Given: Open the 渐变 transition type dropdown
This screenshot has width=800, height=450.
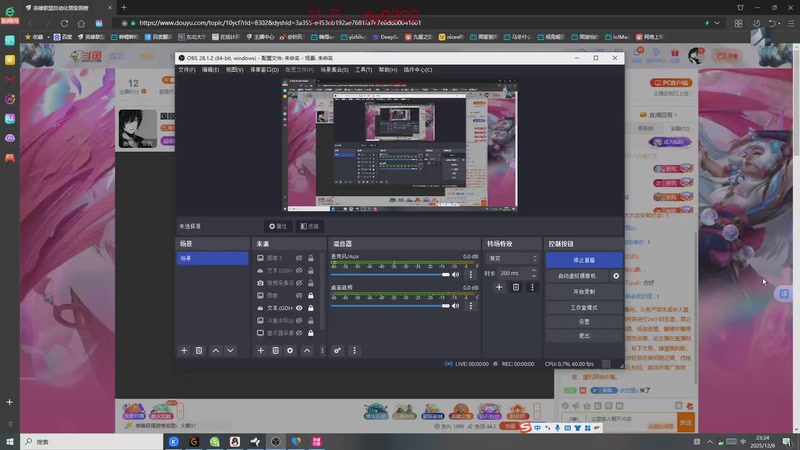Looking at the screenshot, I should point(513,259).
